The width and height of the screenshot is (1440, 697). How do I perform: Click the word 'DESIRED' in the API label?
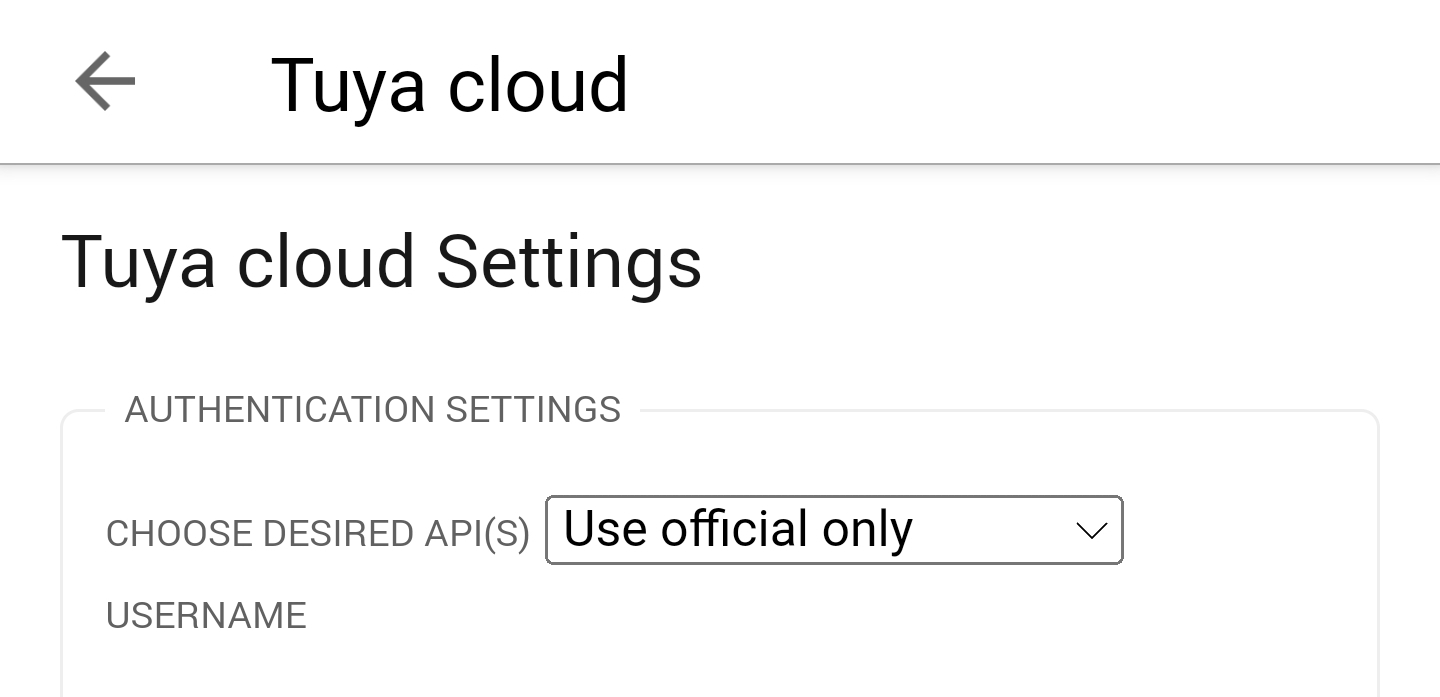337,534
